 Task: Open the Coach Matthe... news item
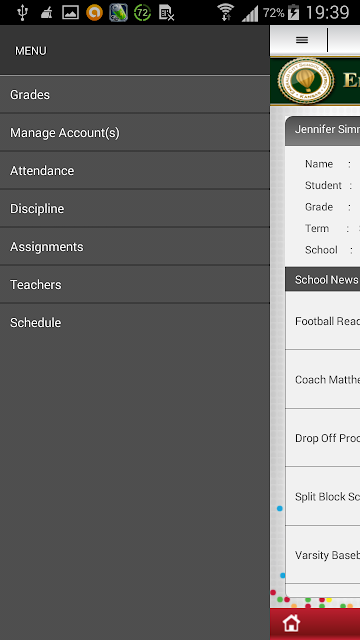point(322,379)
